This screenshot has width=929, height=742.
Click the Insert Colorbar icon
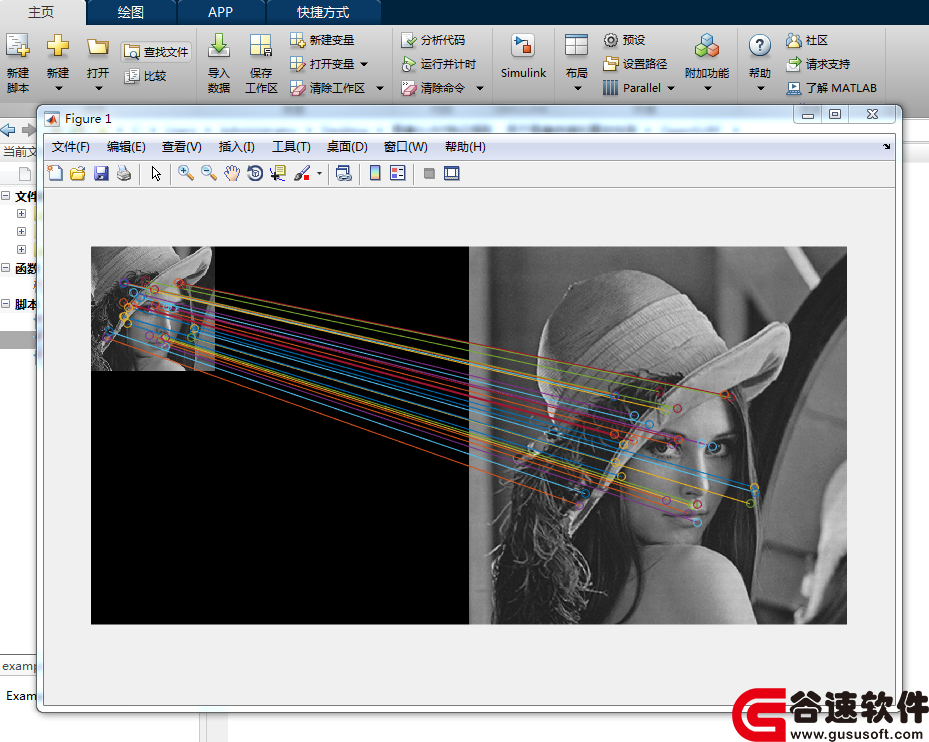(x=375, y=173)
